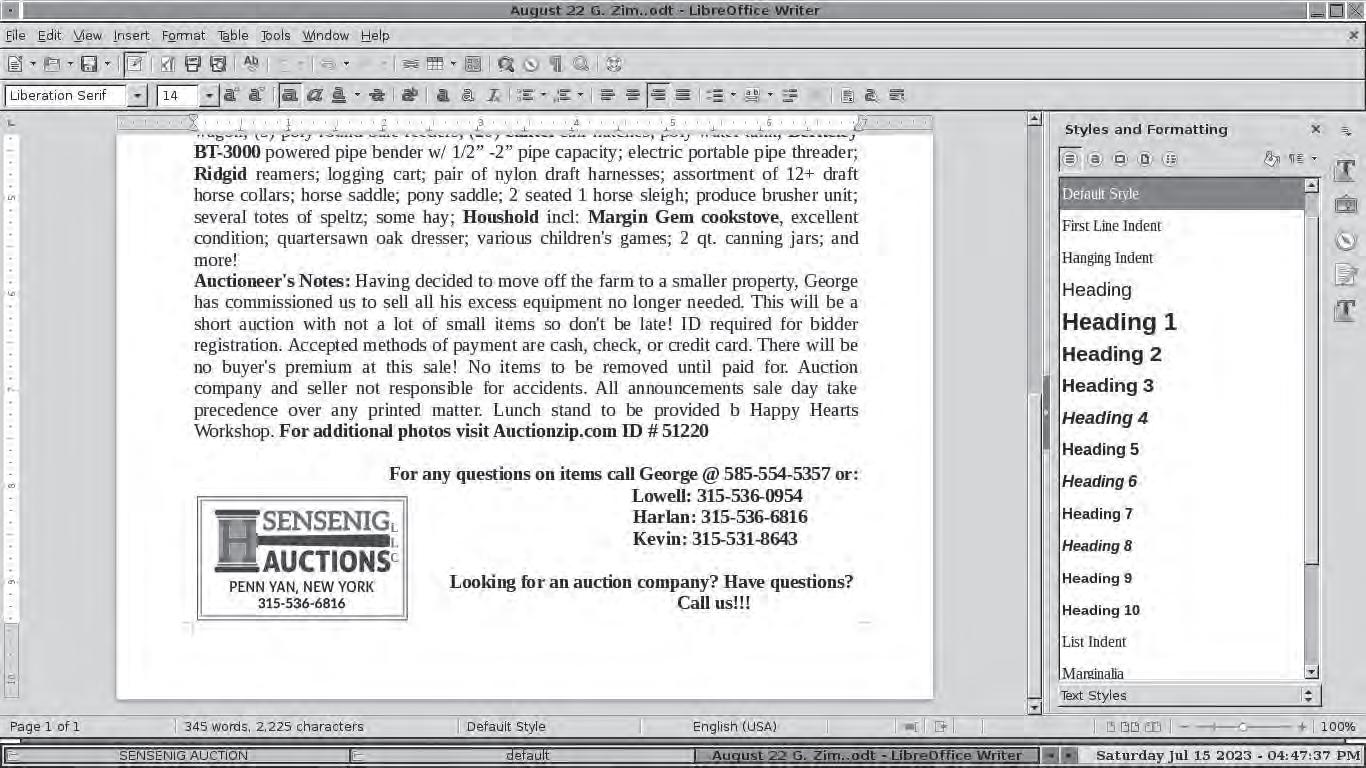Open numbered list dropdown arrow

(580, 95)
